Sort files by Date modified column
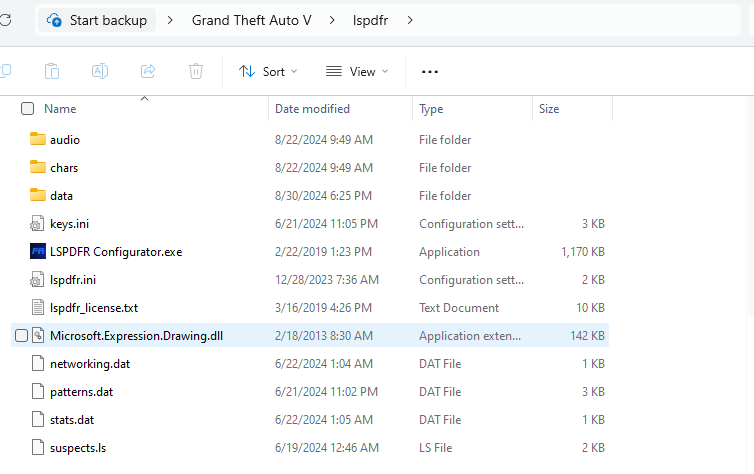 tap(312, 108)
